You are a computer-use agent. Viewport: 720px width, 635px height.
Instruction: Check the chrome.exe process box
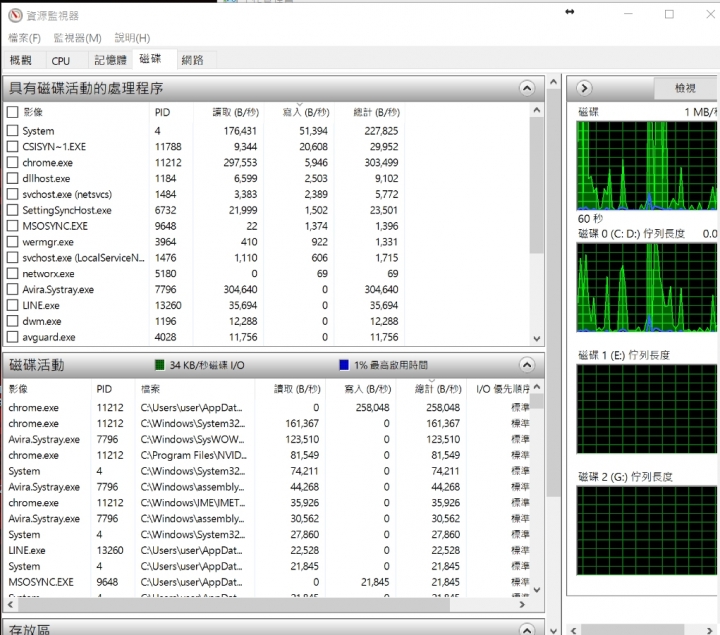click(x=13, y=163)
